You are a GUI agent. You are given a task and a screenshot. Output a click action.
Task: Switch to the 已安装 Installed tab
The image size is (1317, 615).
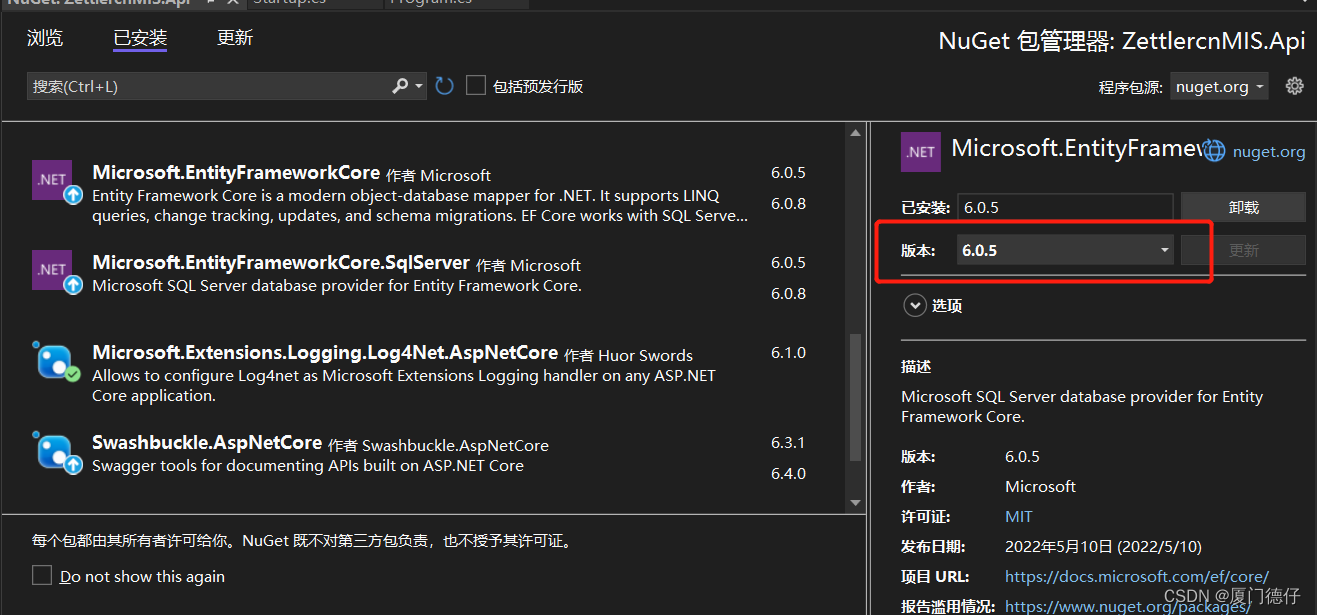pyautogui.click(x=140, y=38)
